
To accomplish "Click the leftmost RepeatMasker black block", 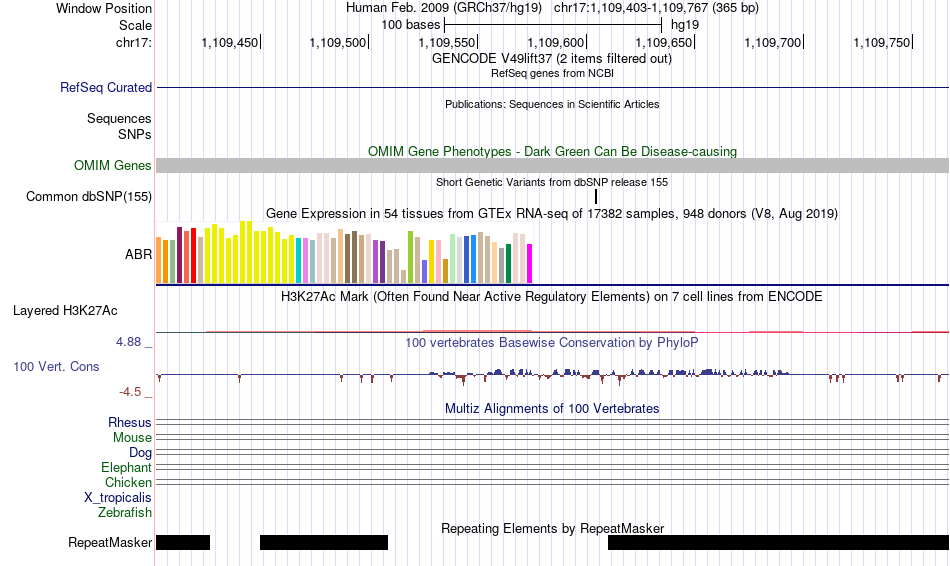I will click(183, 542).
